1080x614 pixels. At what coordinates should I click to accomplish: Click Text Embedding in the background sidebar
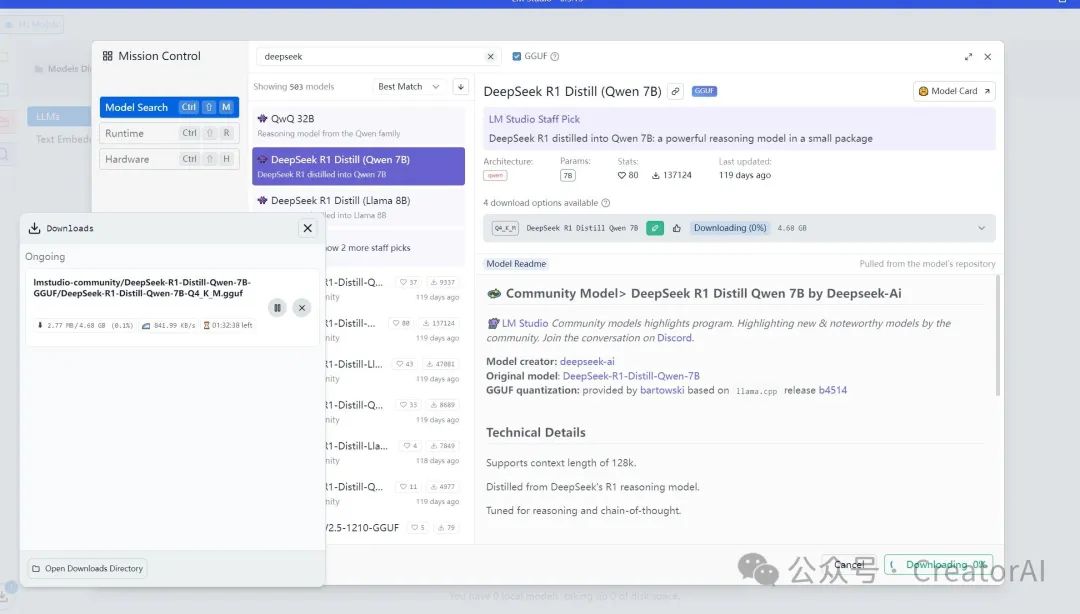coord(63,139)
